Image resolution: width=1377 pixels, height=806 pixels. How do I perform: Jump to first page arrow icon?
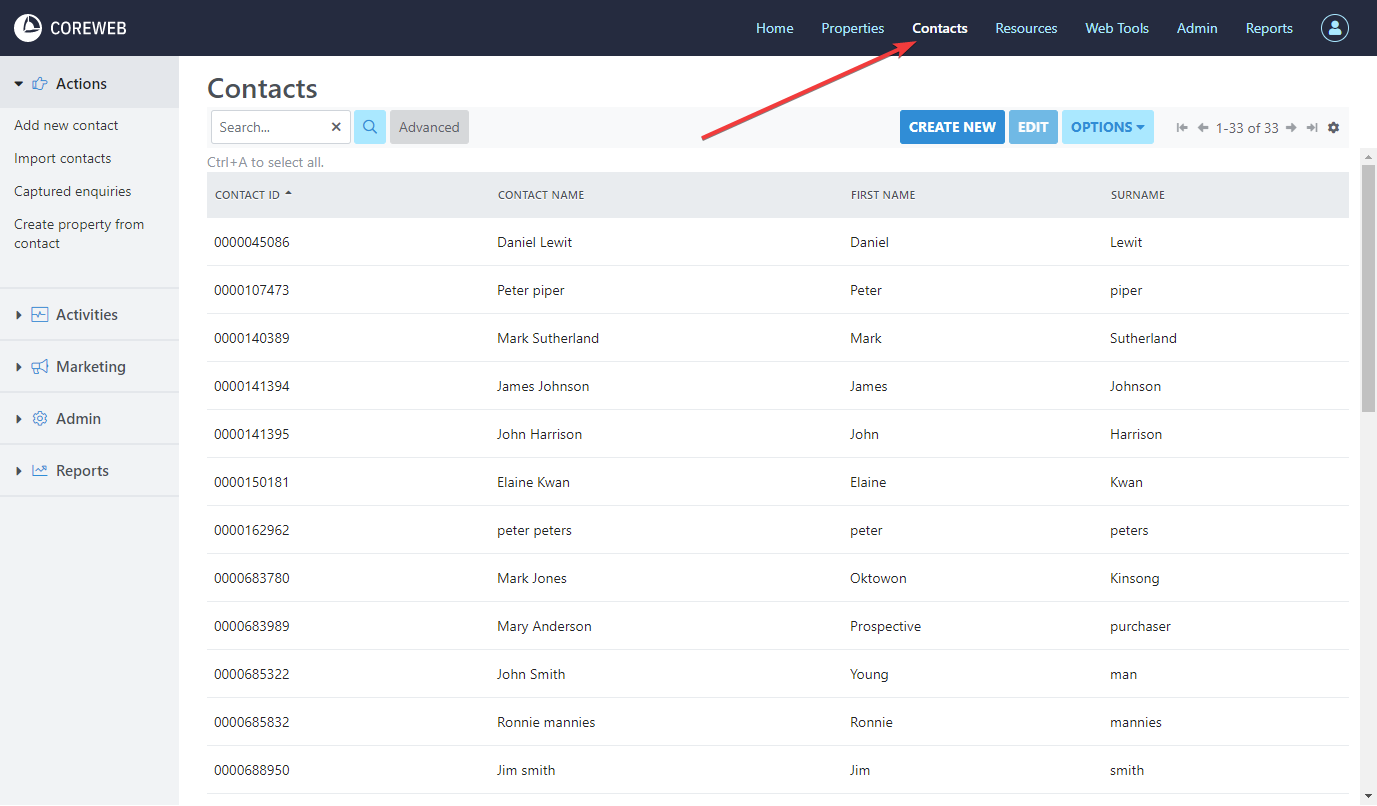[1182, 128]
